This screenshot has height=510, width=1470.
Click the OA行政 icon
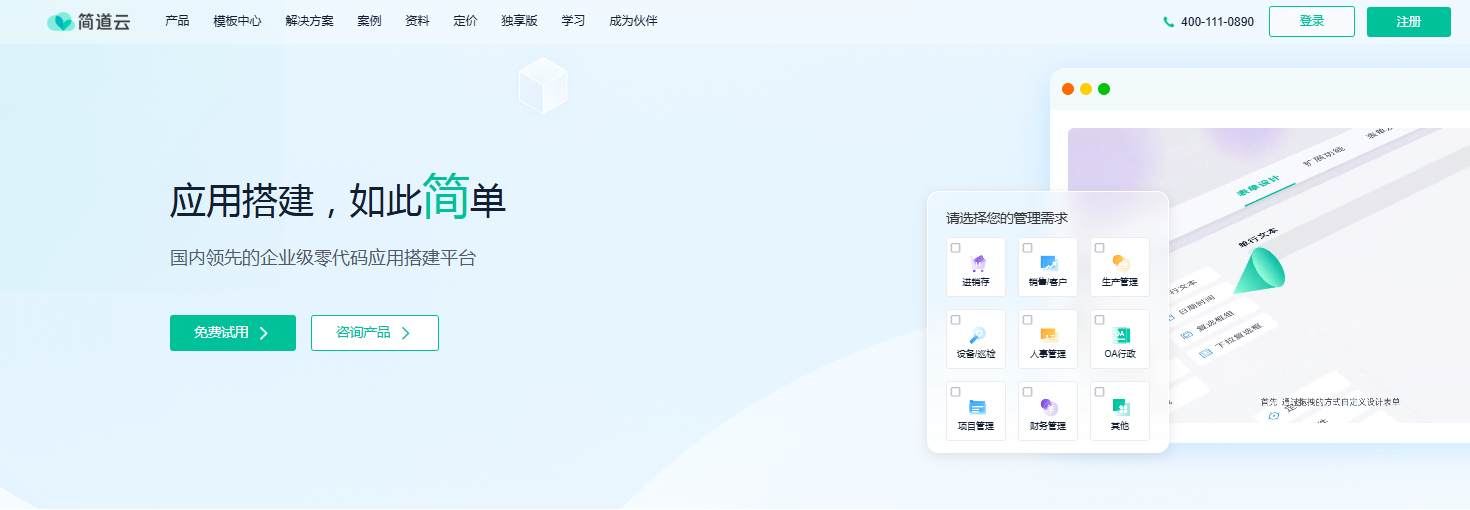1121,335
